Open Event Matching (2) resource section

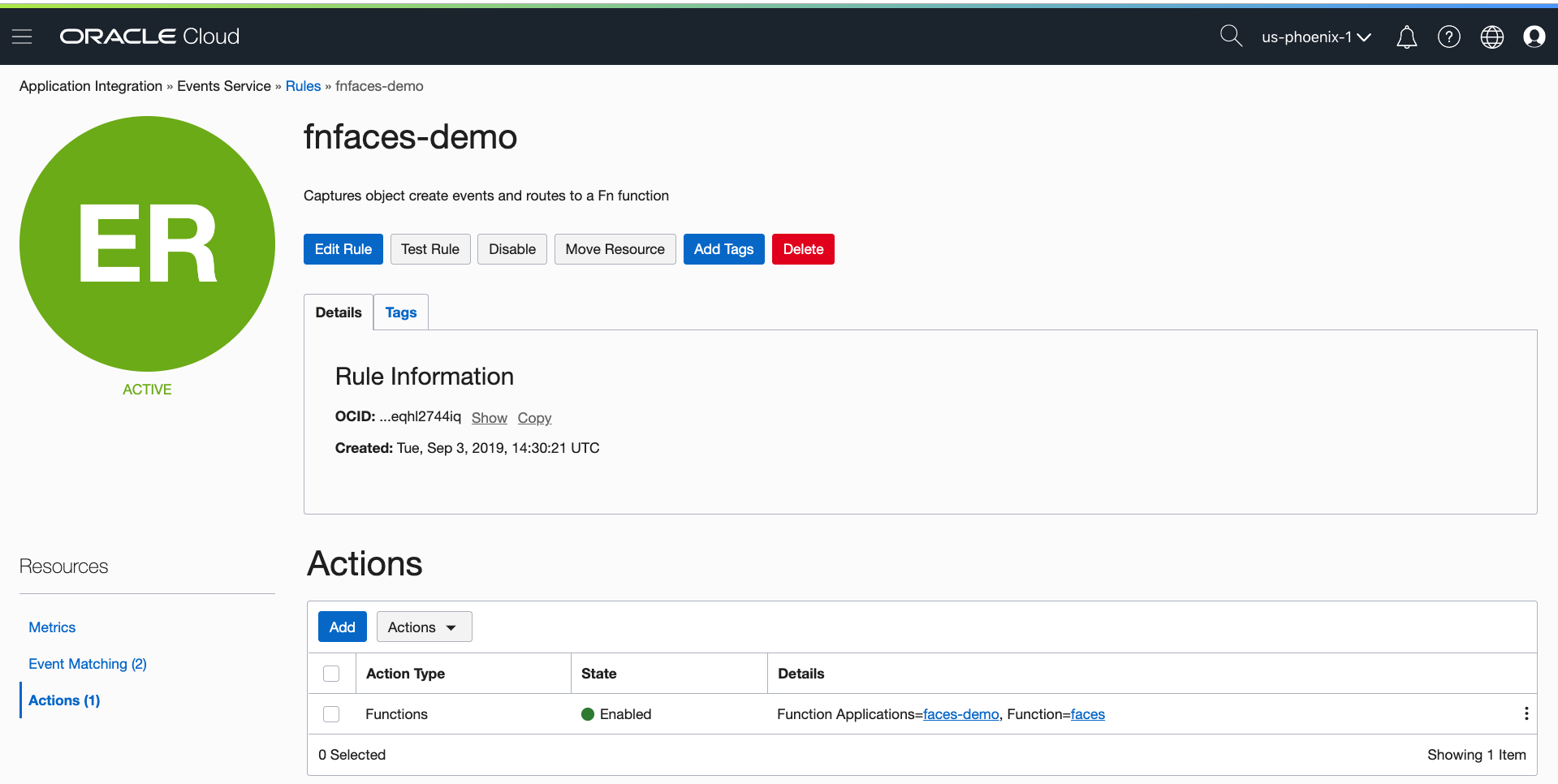[88, 664]
